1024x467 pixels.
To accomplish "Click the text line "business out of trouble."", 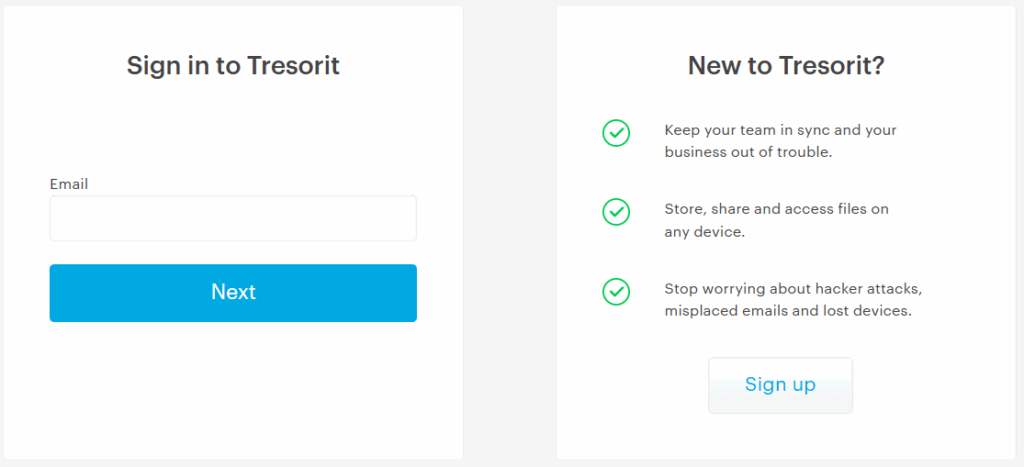I will point(748,153).
